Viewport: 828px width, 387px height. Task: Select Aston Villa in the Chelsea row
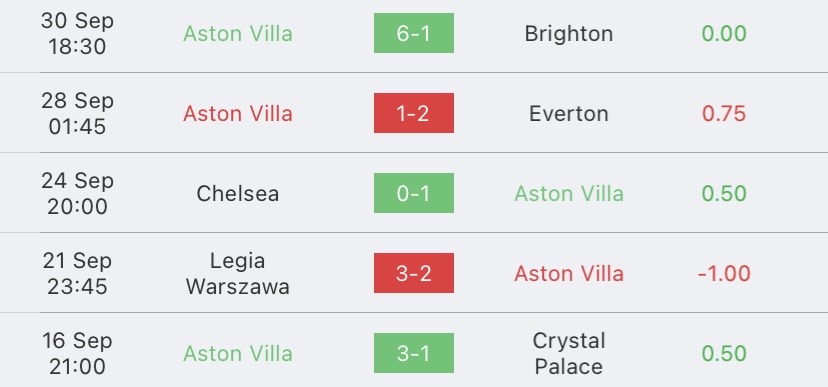tap(569, 193)
